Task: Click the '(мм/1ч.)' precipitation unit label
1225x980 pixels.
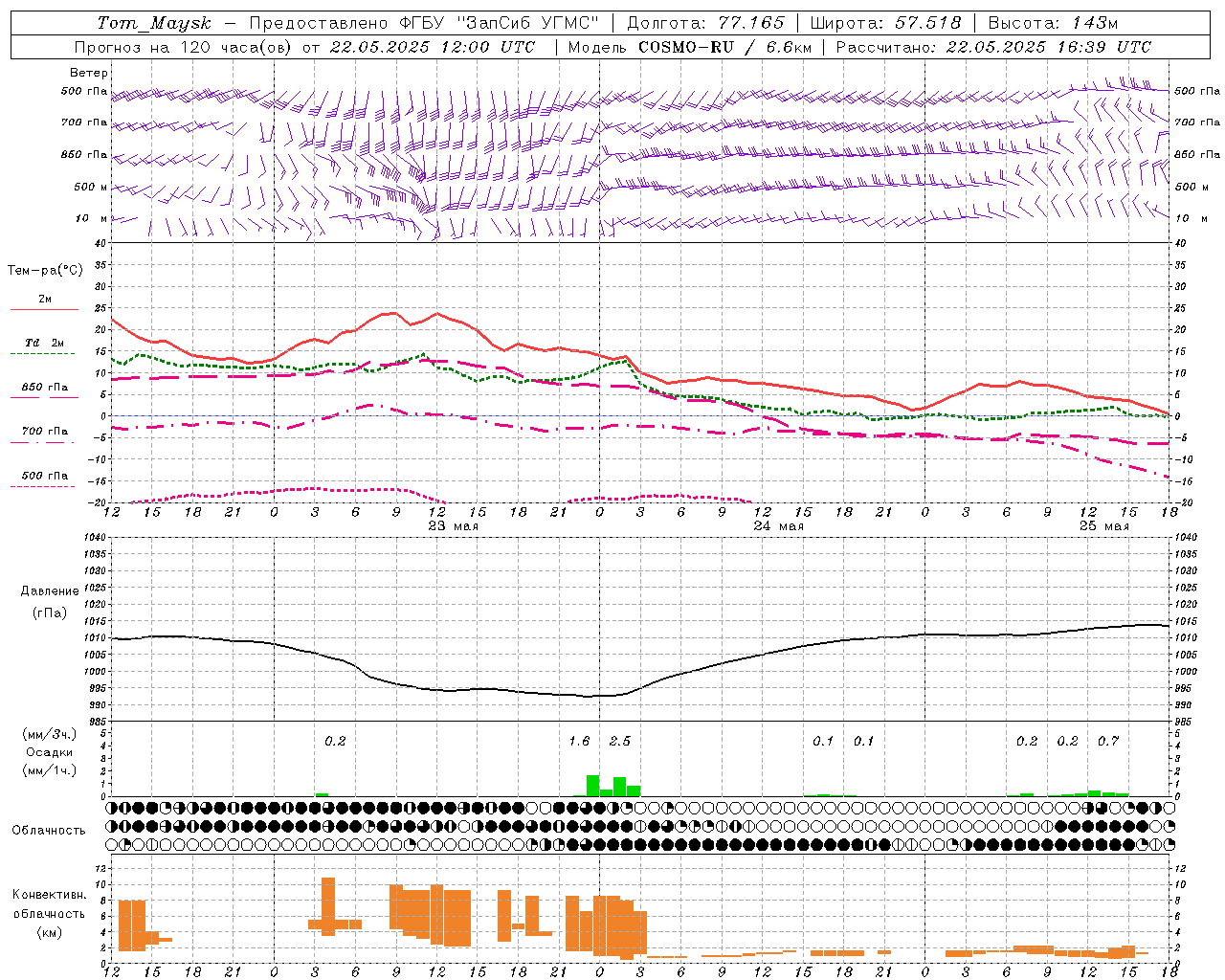Action: click(50, 770)
